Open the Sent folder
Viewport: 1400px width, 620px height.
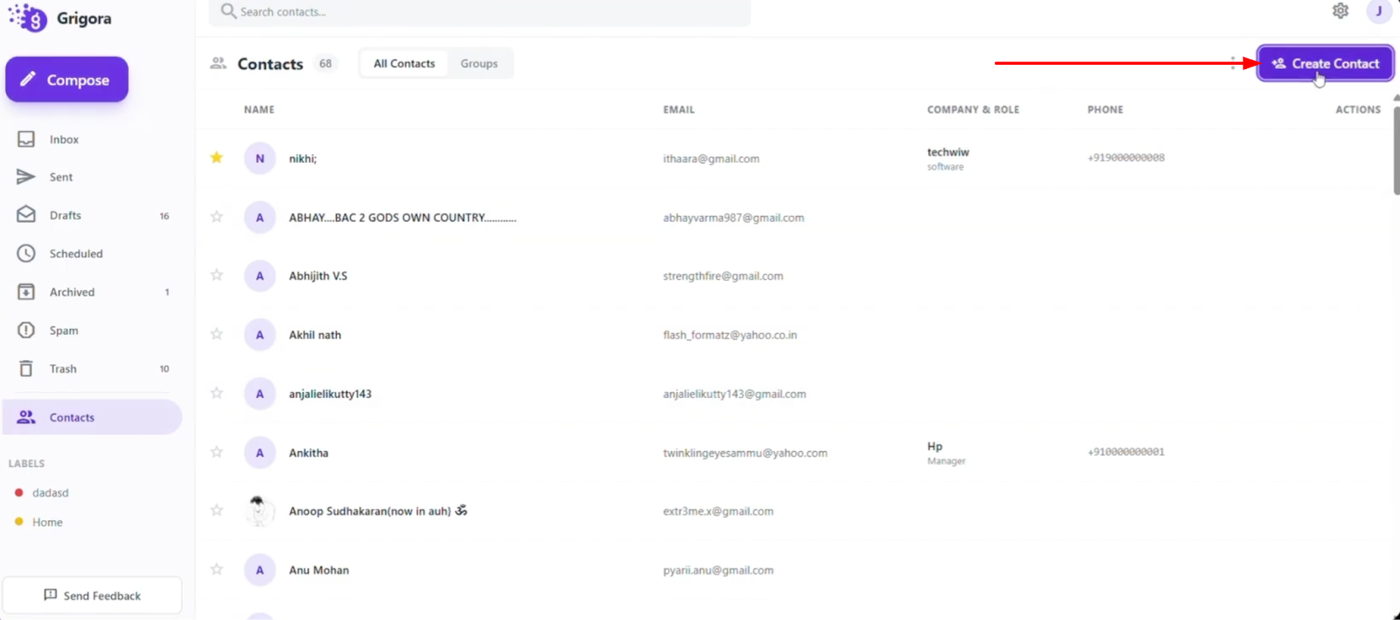92,177
